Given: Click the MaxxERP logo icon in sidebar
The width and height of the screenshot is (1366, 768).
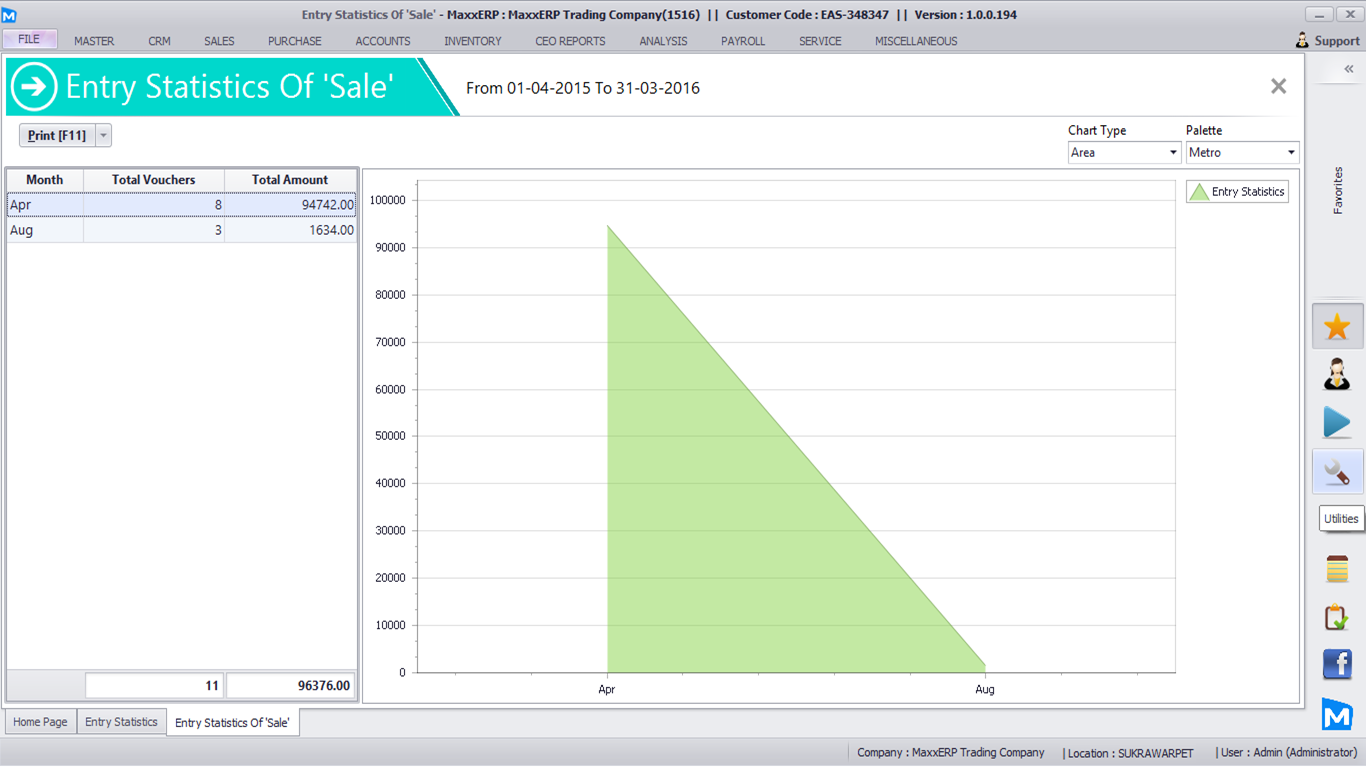Looking at the screenshot, I should tap(1337, 714).
